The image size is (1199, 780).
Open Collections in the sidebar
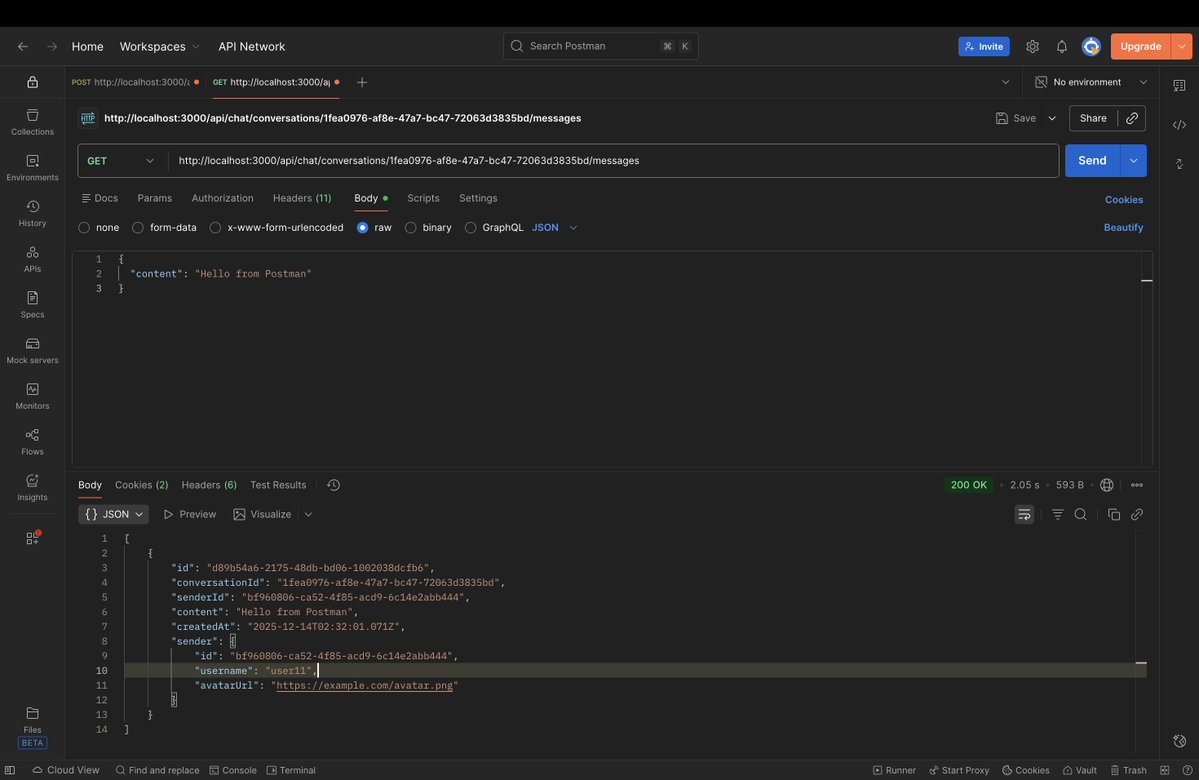(x=32, y=122)
